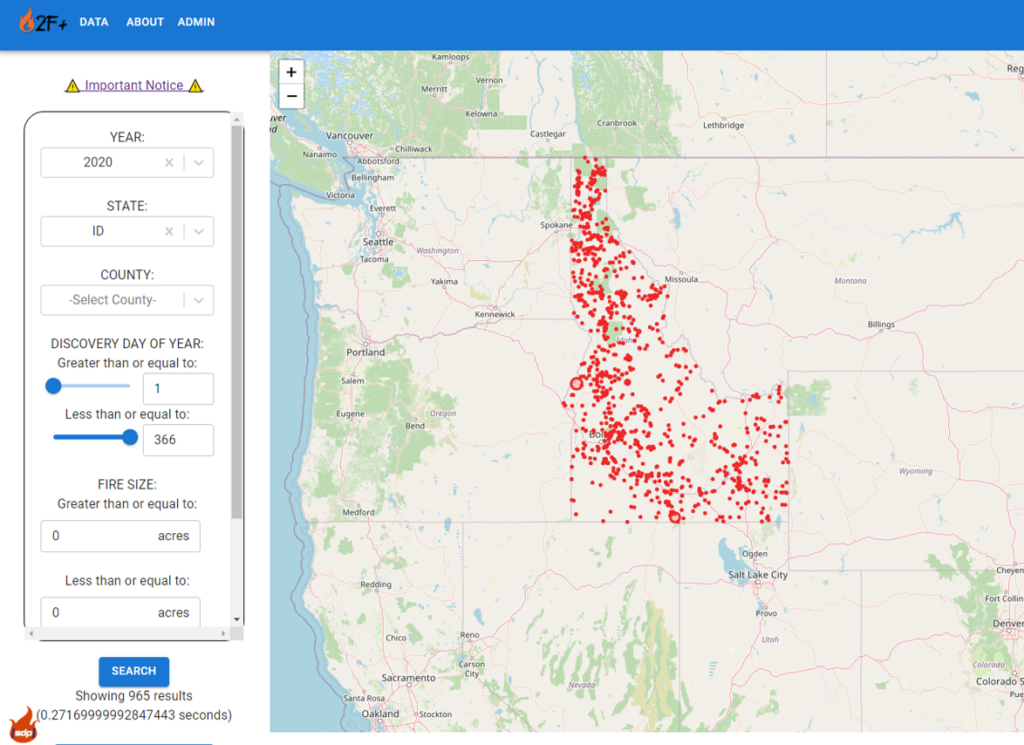This screenshot has width=1024, height=745.
Task: Clear the ID state selection
Action: pos(169,231)
